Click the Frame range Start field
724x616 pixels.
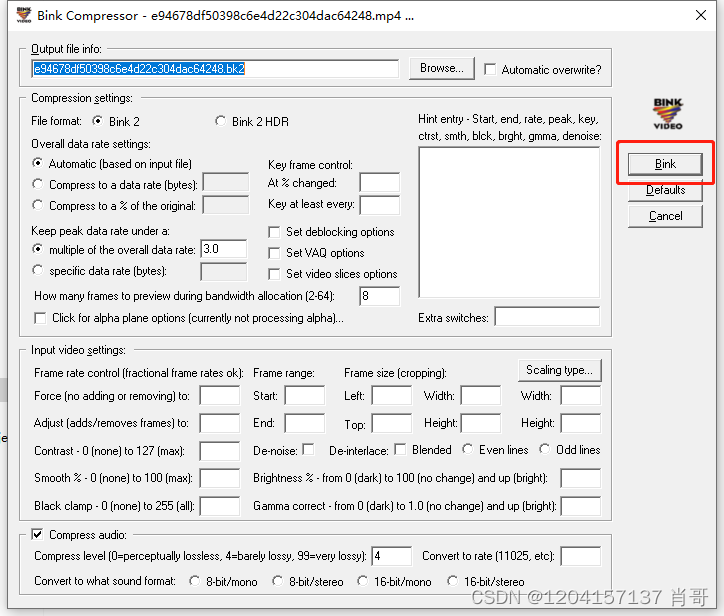click(x=305, y=396)
